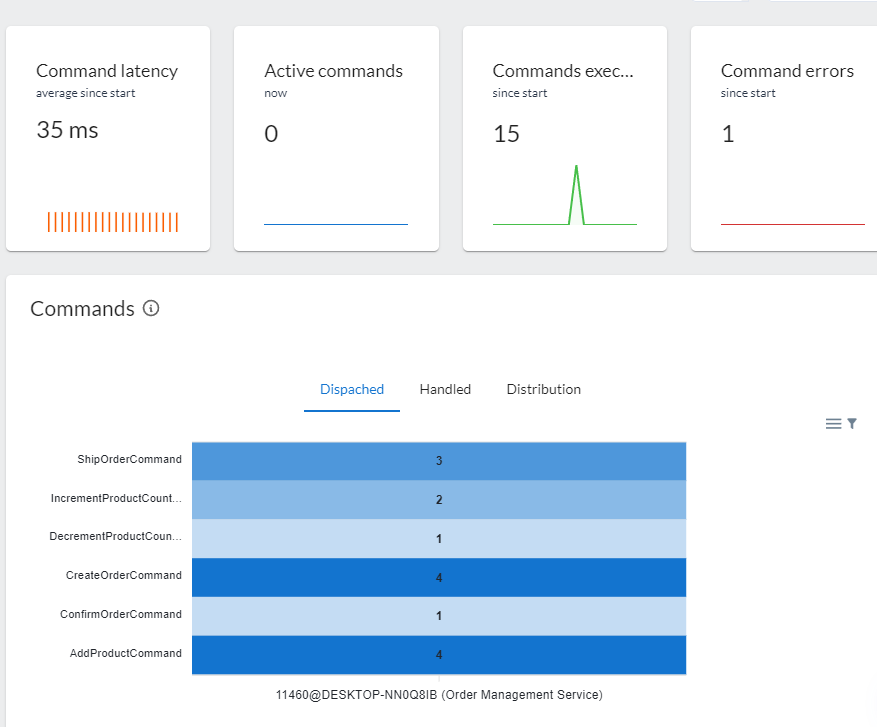Click 'average since start' subtitle
The width and height of the screenshot is (877, 727).
tap(86, 93)
